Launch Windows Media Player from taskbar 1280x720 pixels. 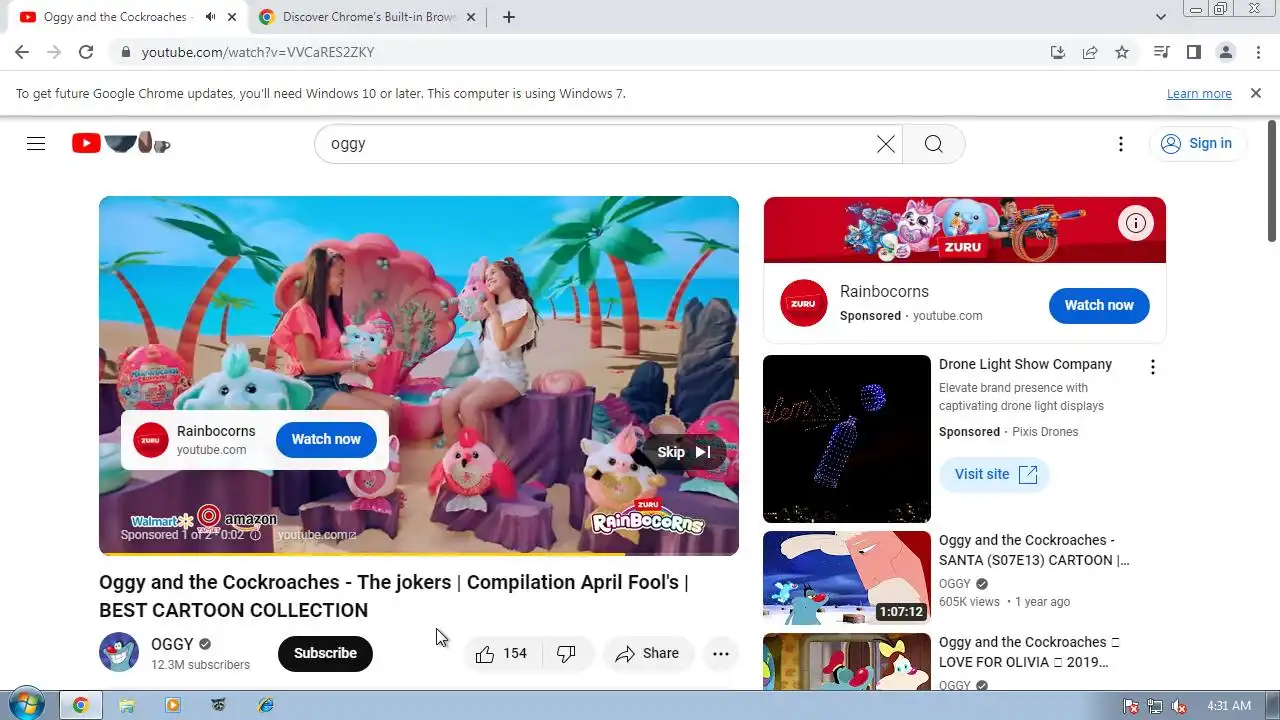(x=173, y=705)
